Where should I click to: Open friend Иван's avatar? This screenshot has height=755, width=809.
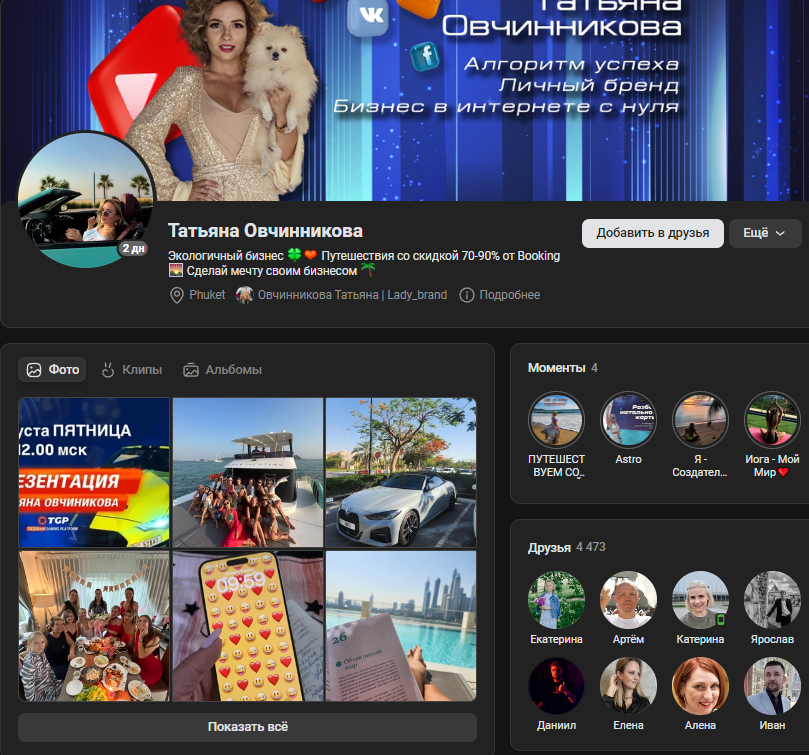[772, 685]
